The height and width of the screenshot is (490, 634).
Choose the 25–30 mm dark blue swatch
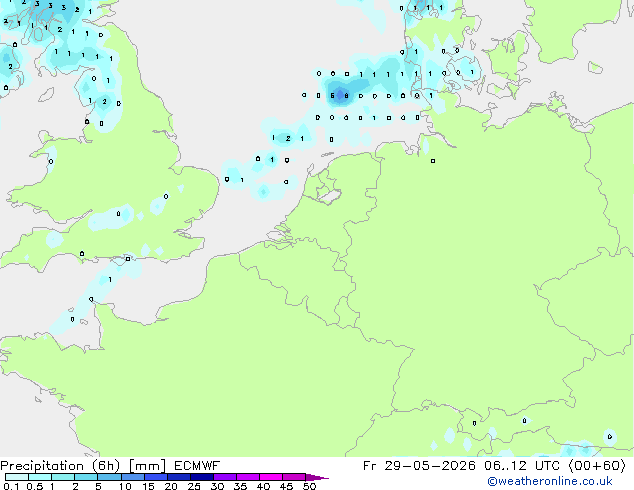(202, 477)
